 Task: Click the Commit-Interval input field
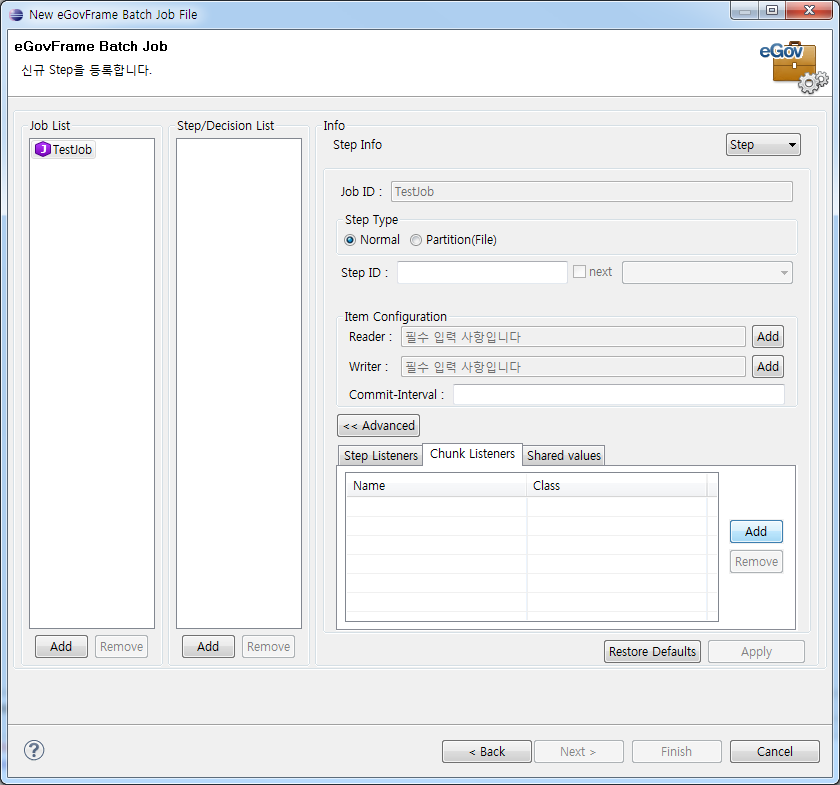point(619,395)
